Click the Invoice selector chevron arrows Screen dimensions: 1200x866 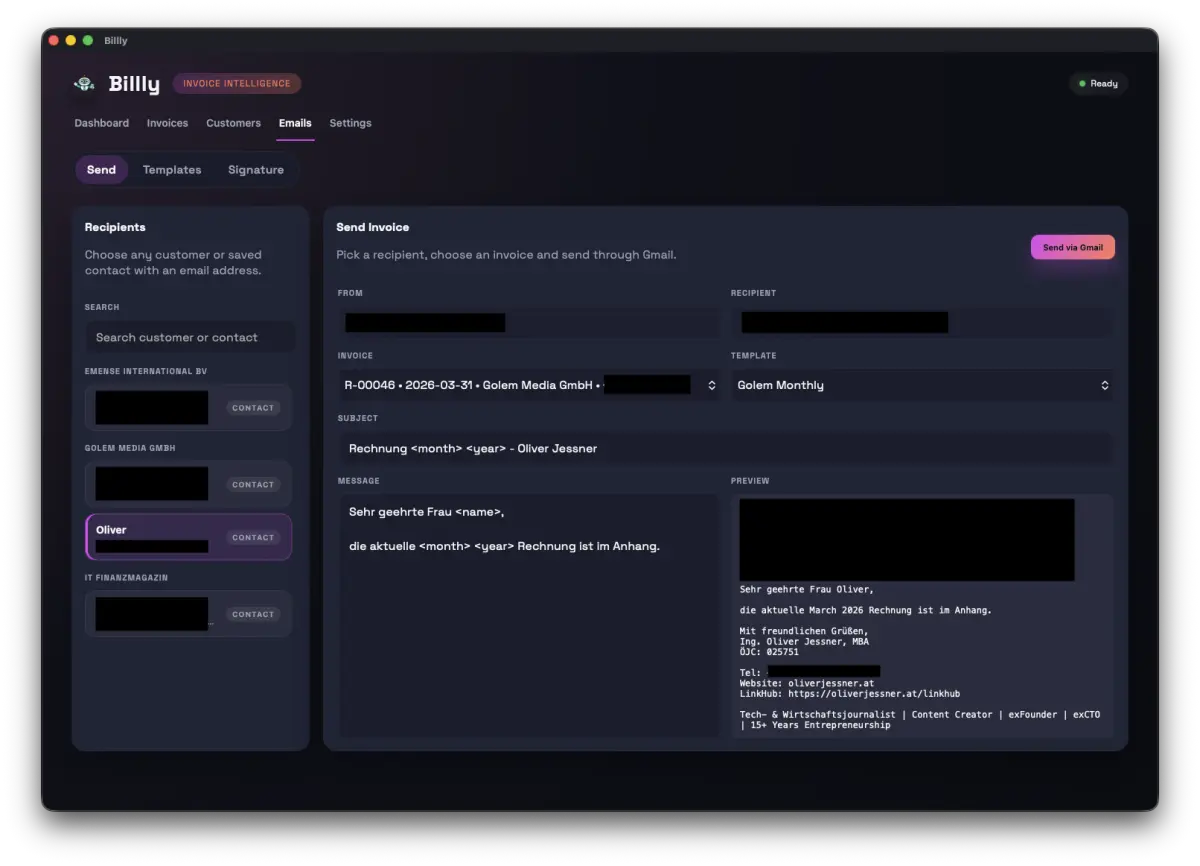coord(711,385)
